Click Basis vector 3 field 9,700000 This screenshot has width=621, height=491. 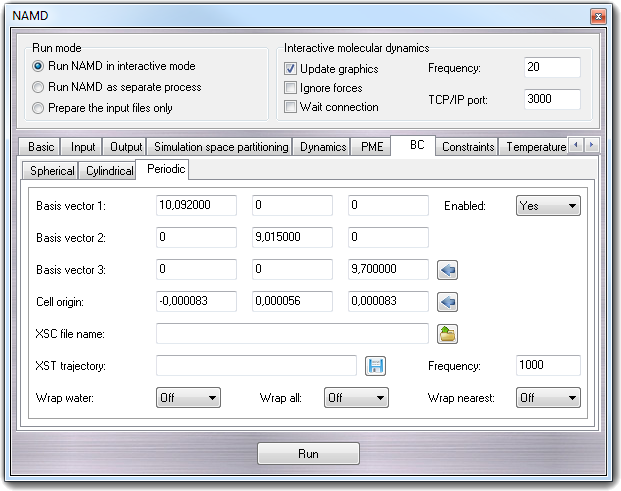pos(388,270)
